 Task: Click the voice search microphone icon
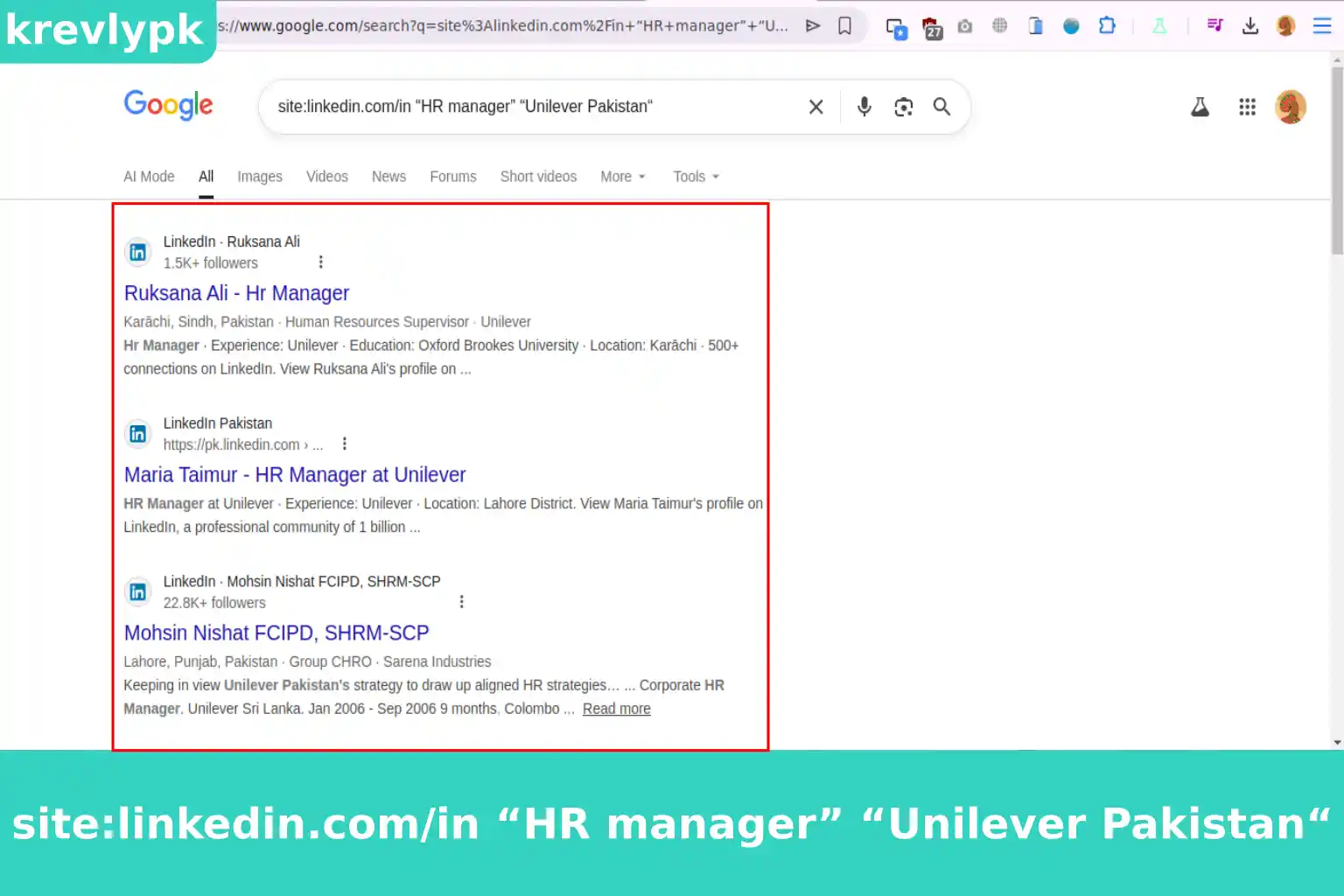864,107
